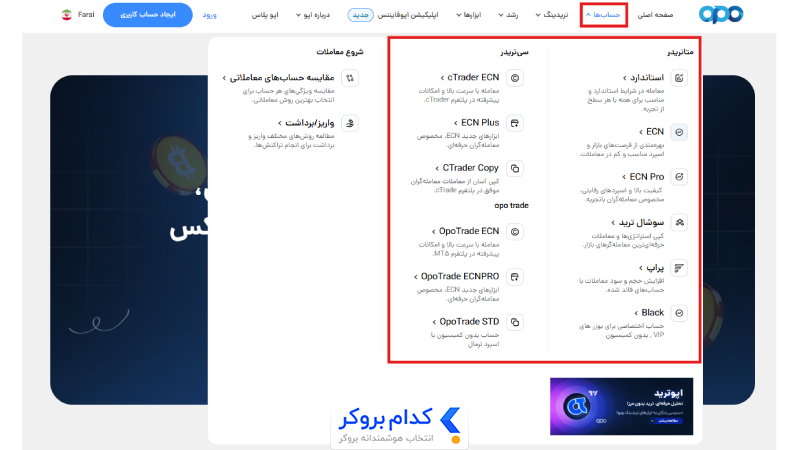The height and width of the screenshot is (450, 800).
Task: Click the اپوترید promotional banner
Action: 621,406
